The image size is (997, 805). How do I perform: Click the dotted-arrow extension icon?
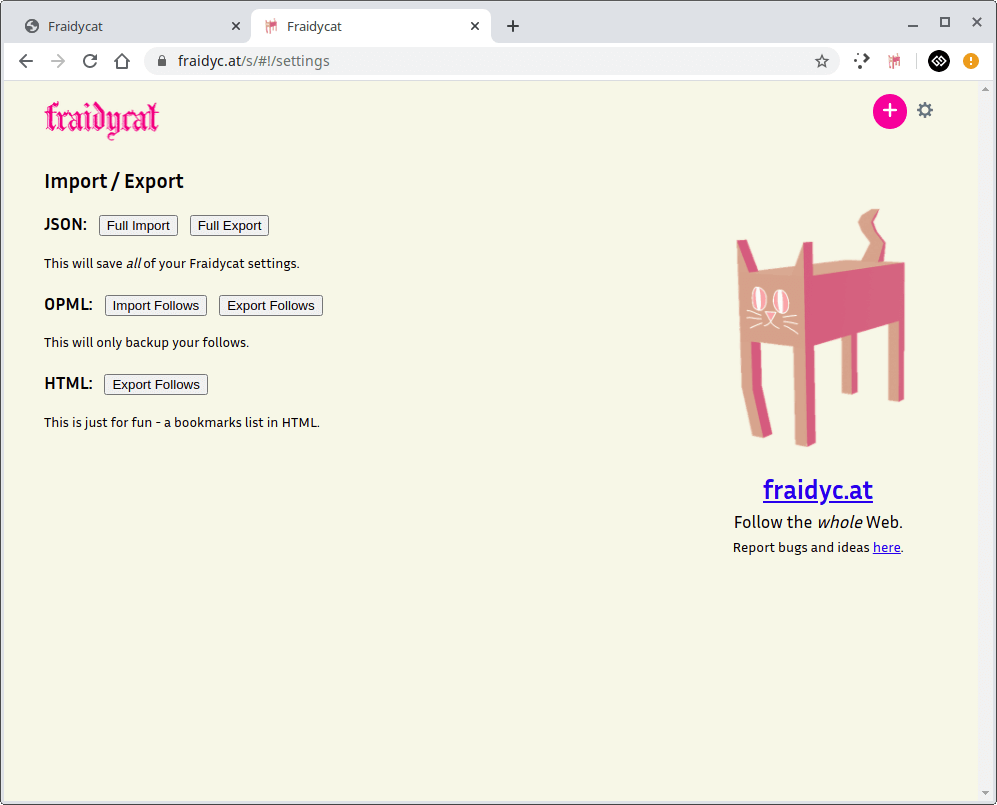[862, 61]
